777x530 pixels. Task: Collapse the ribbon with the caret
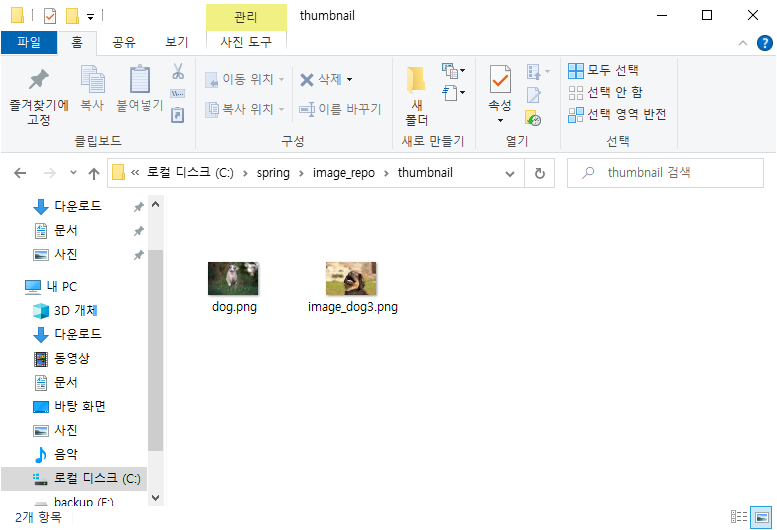[743, 43]
